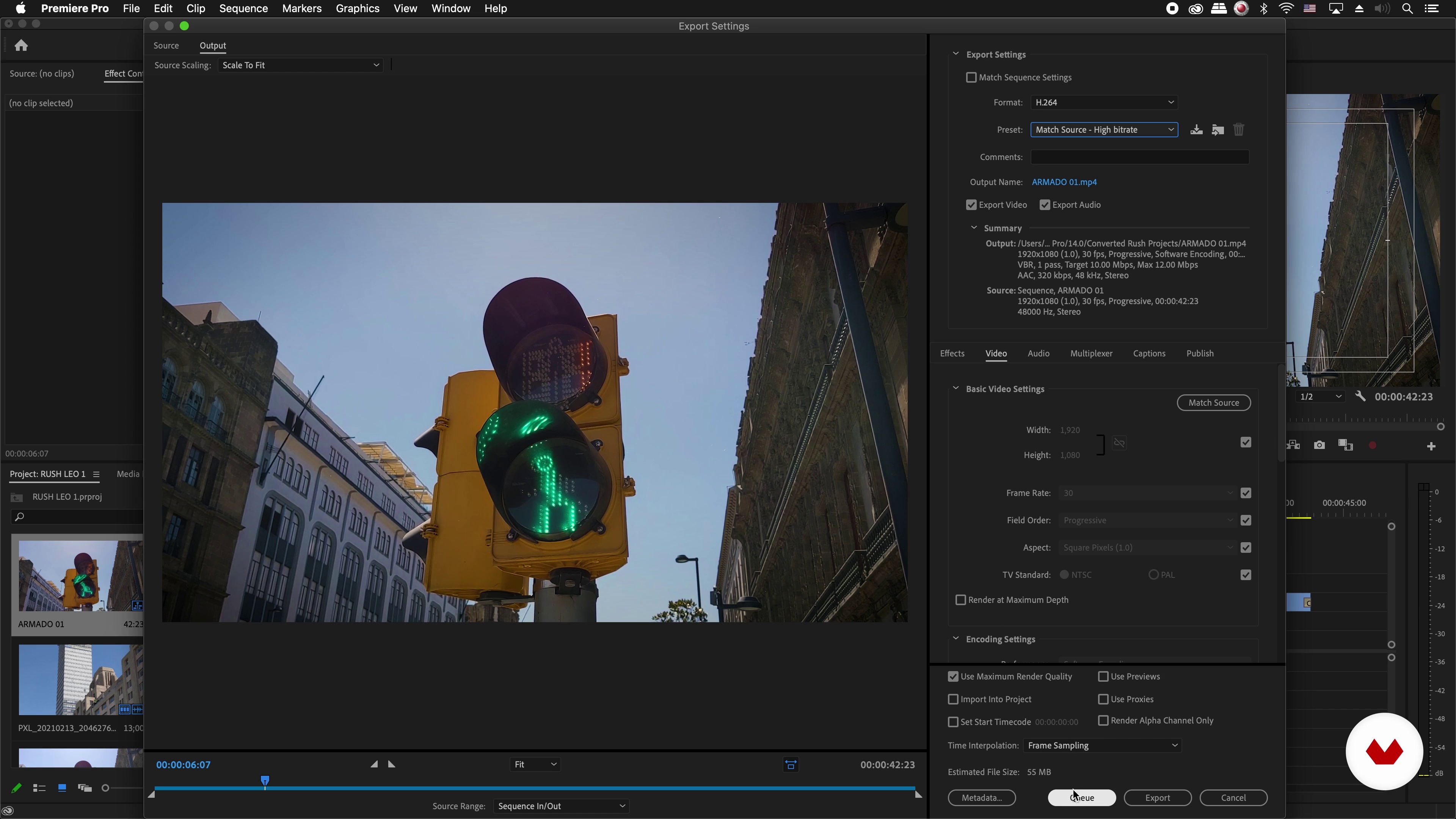Click the Metadata button
The width and height of the screenshot is (1456, 819).
tap(982, 797)
